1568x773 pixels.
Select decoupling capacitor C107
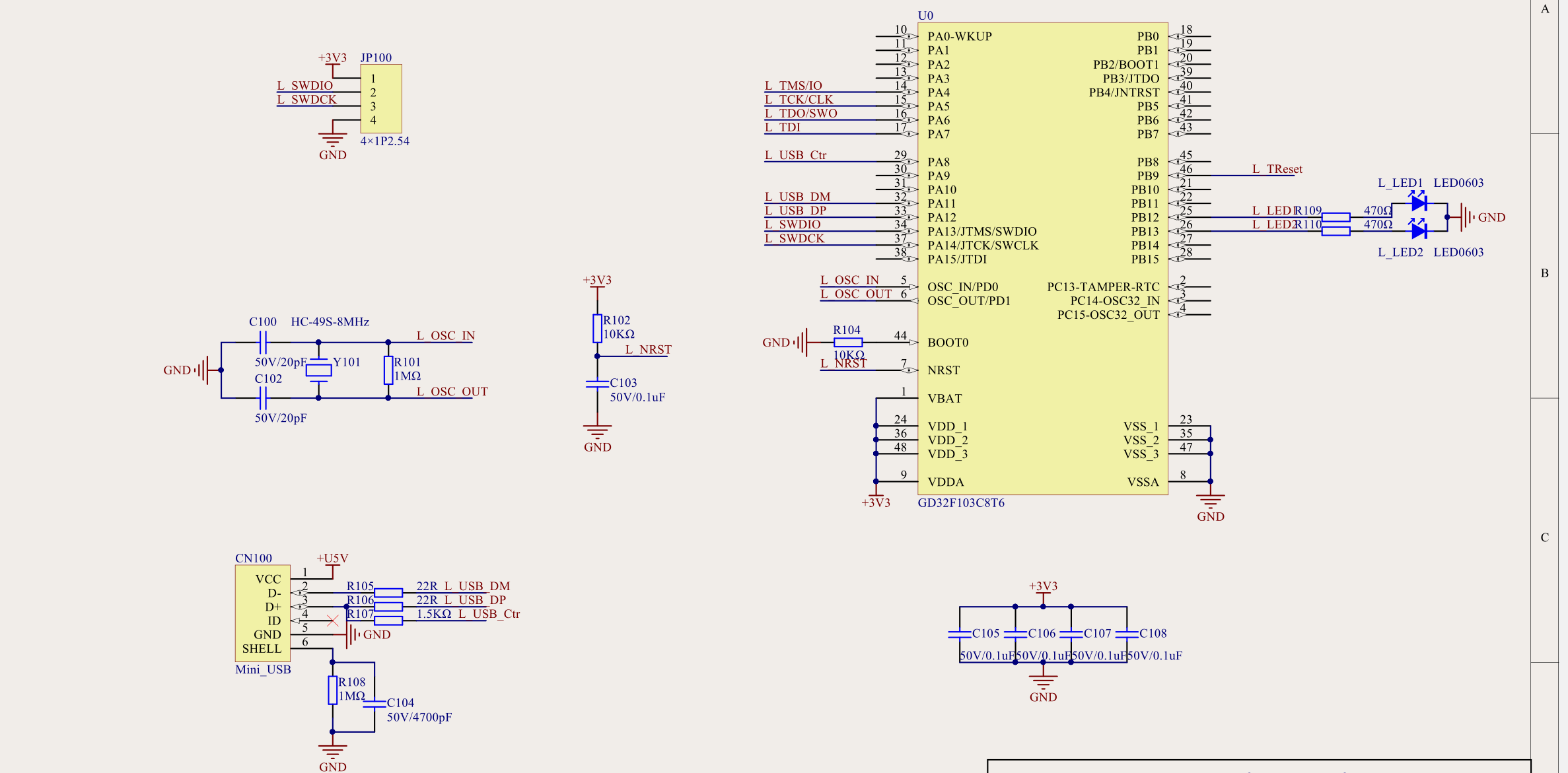click(x=1071, y=634)
